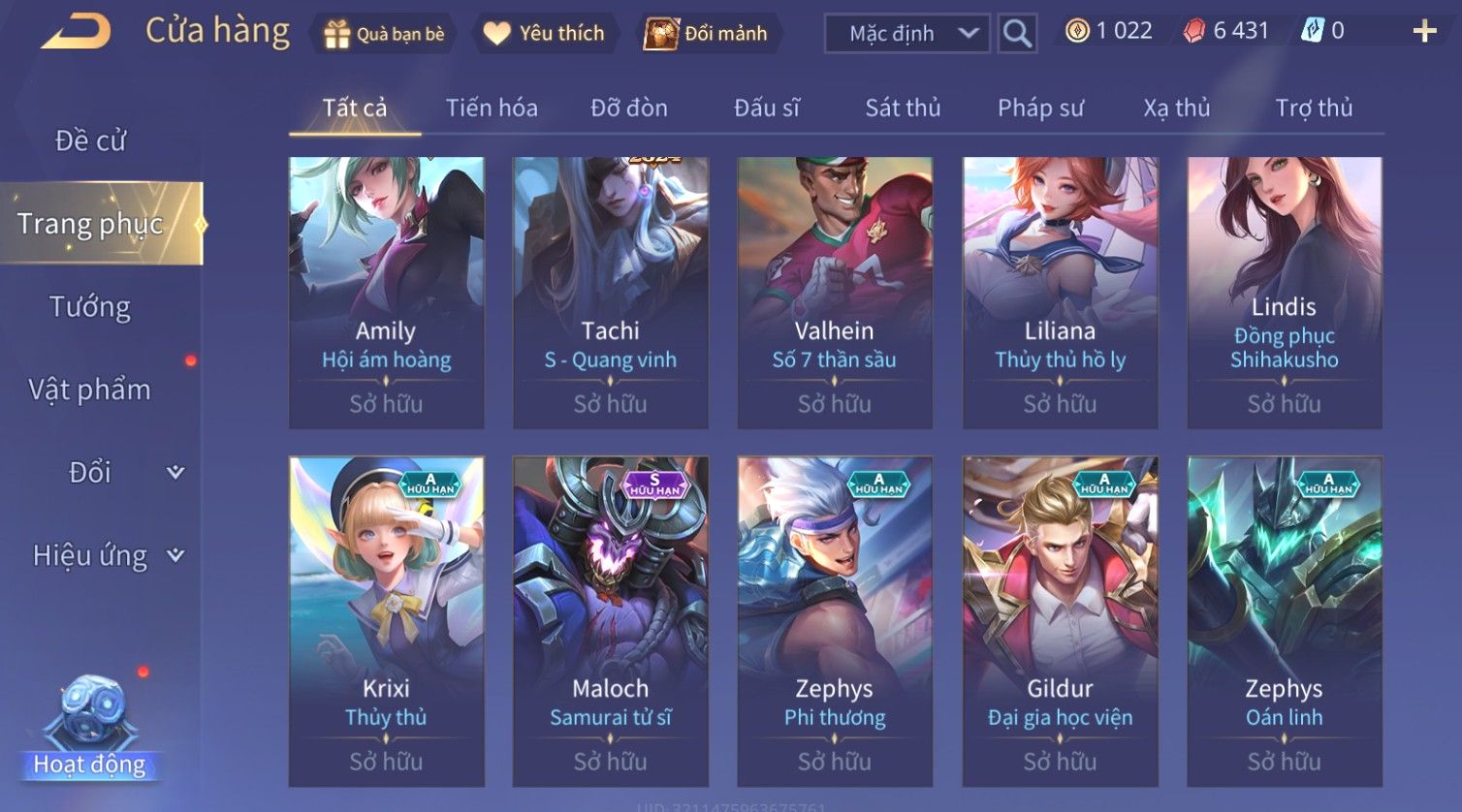Click the plus icon to add currency
The height and width of the screenshot is (812, 1462).
(1424, 32)
